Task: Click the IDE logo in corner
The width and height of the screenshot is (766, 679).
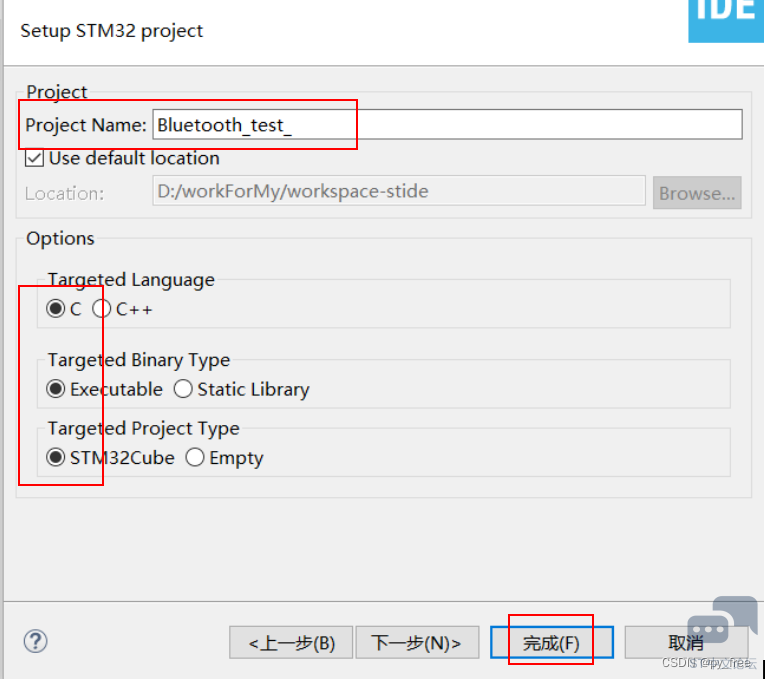Action: coord(726,21)
